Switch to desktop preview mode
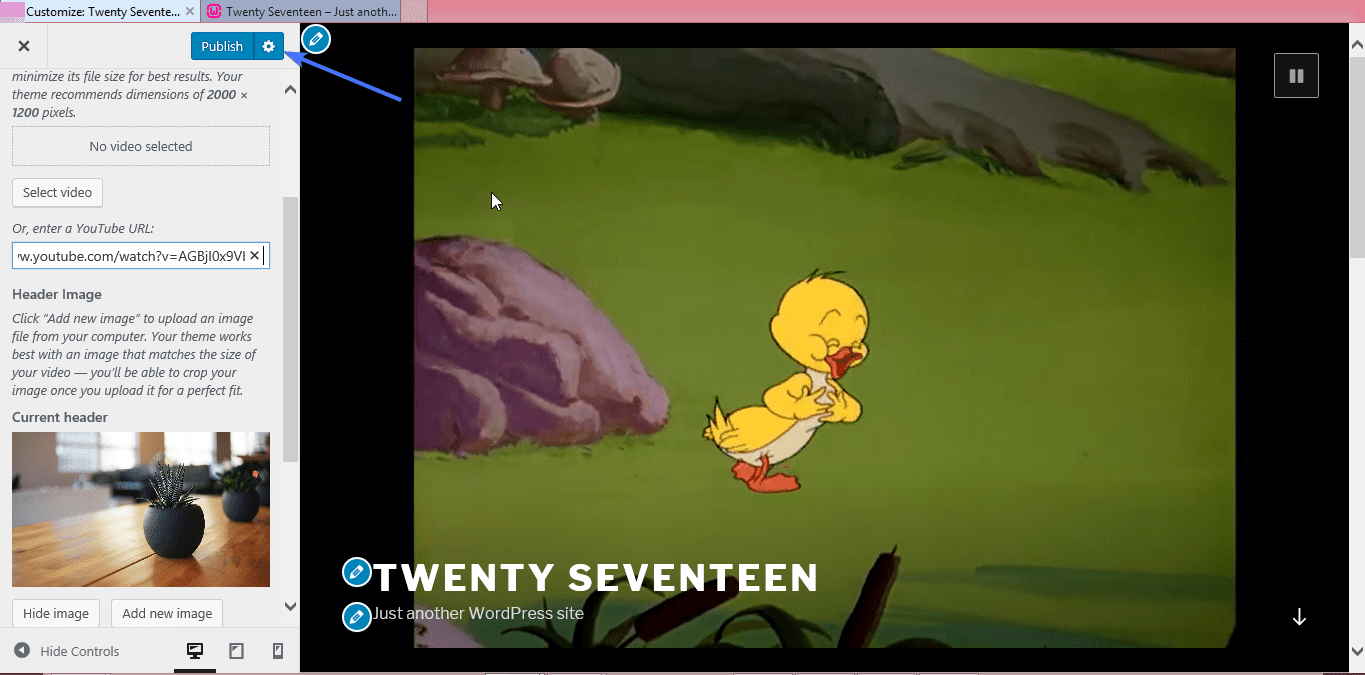 (x=195, y=651)
